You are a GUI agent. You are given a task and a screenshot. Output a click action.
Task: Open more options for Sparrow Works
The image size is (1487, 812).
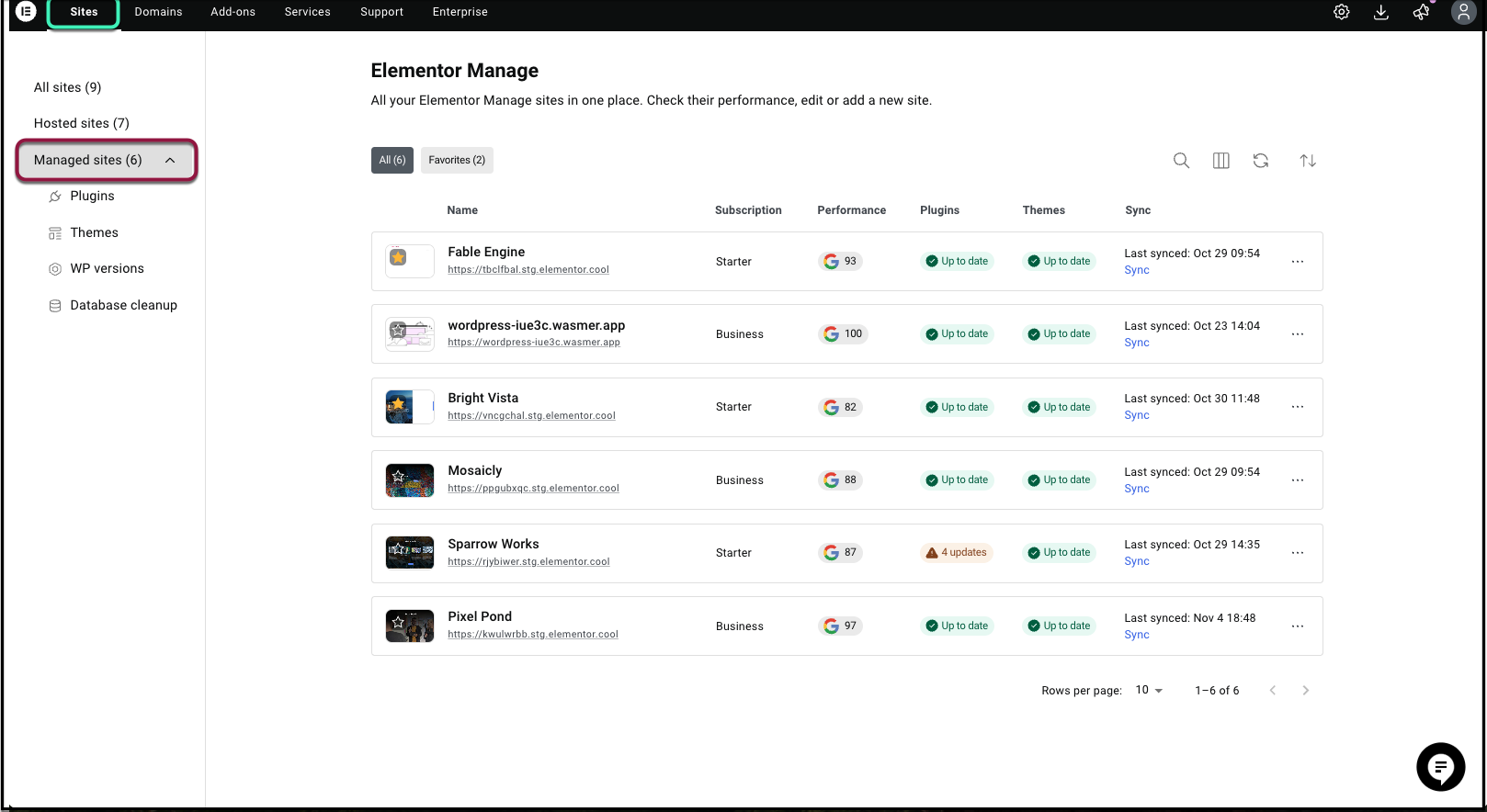[x=1297, y=553]
